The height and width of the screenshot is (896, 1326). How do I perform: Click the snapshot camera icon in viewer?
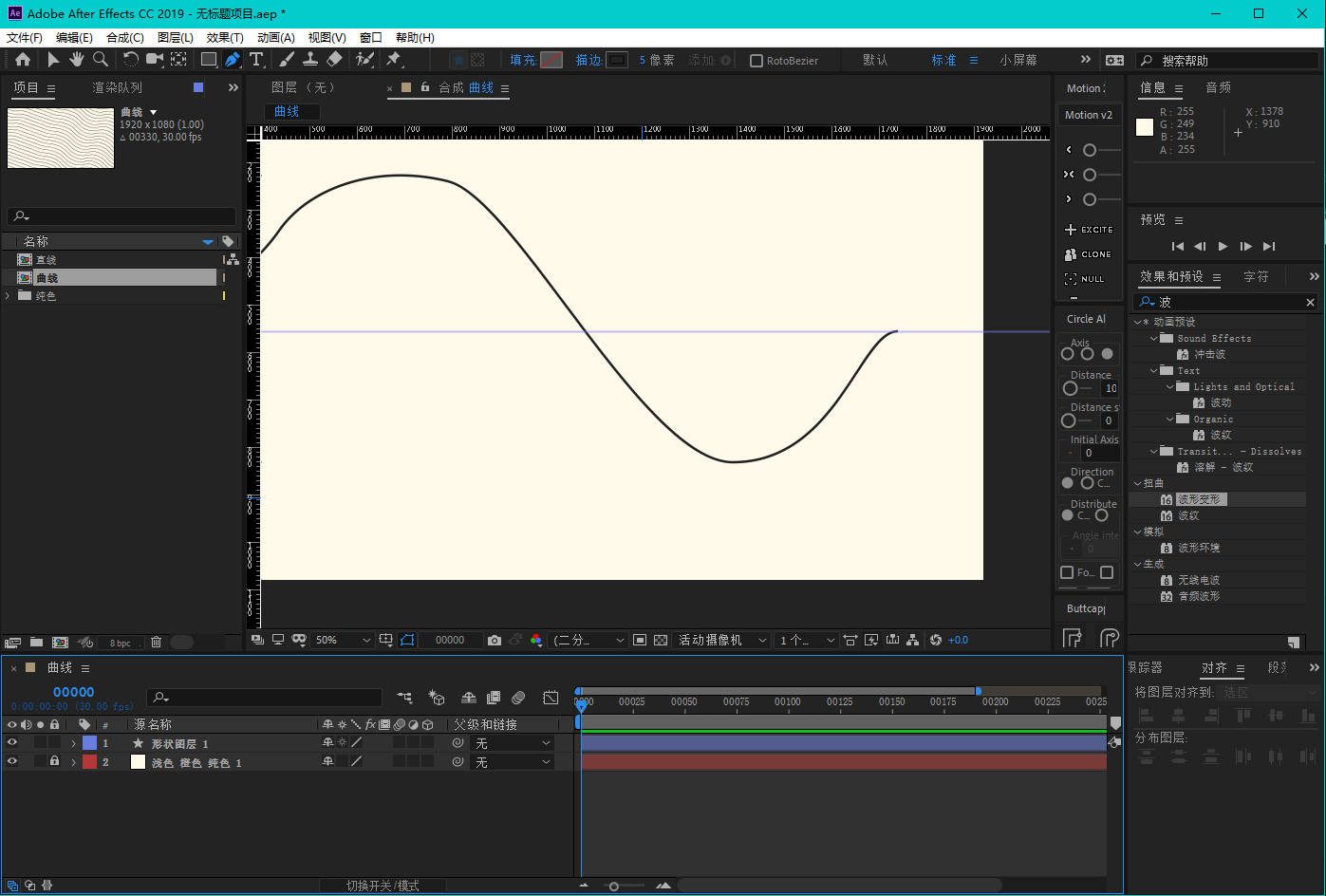point(495,641)
